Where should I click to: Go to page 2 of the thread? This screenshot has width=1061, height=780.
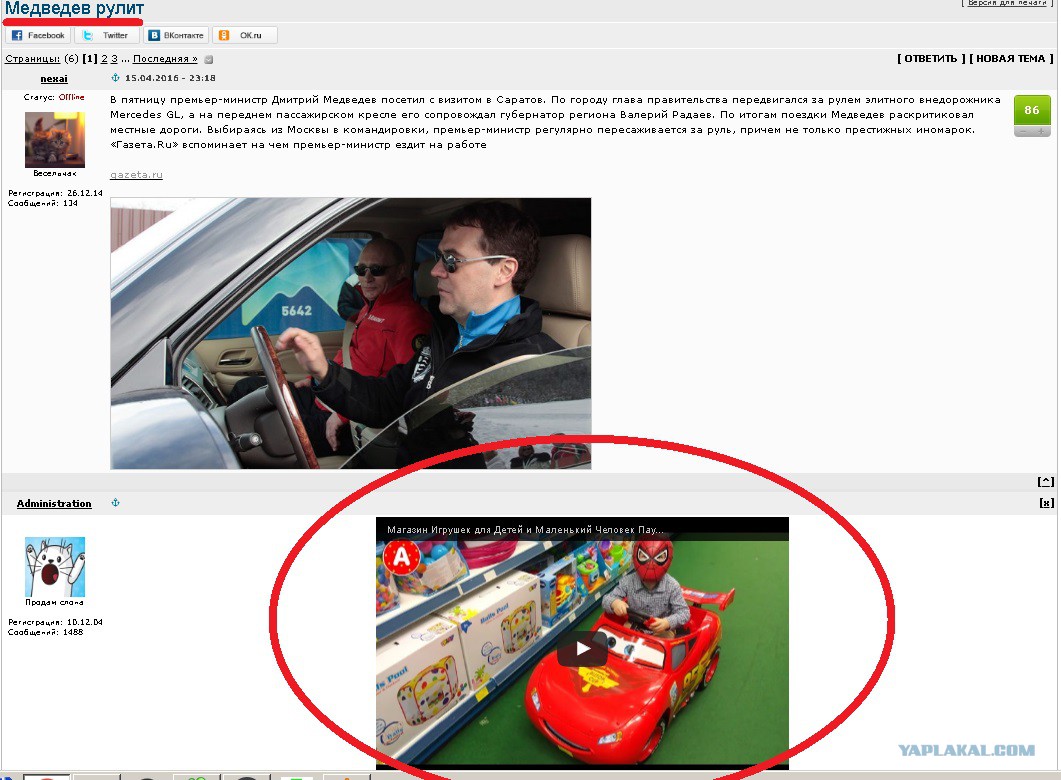104,59
